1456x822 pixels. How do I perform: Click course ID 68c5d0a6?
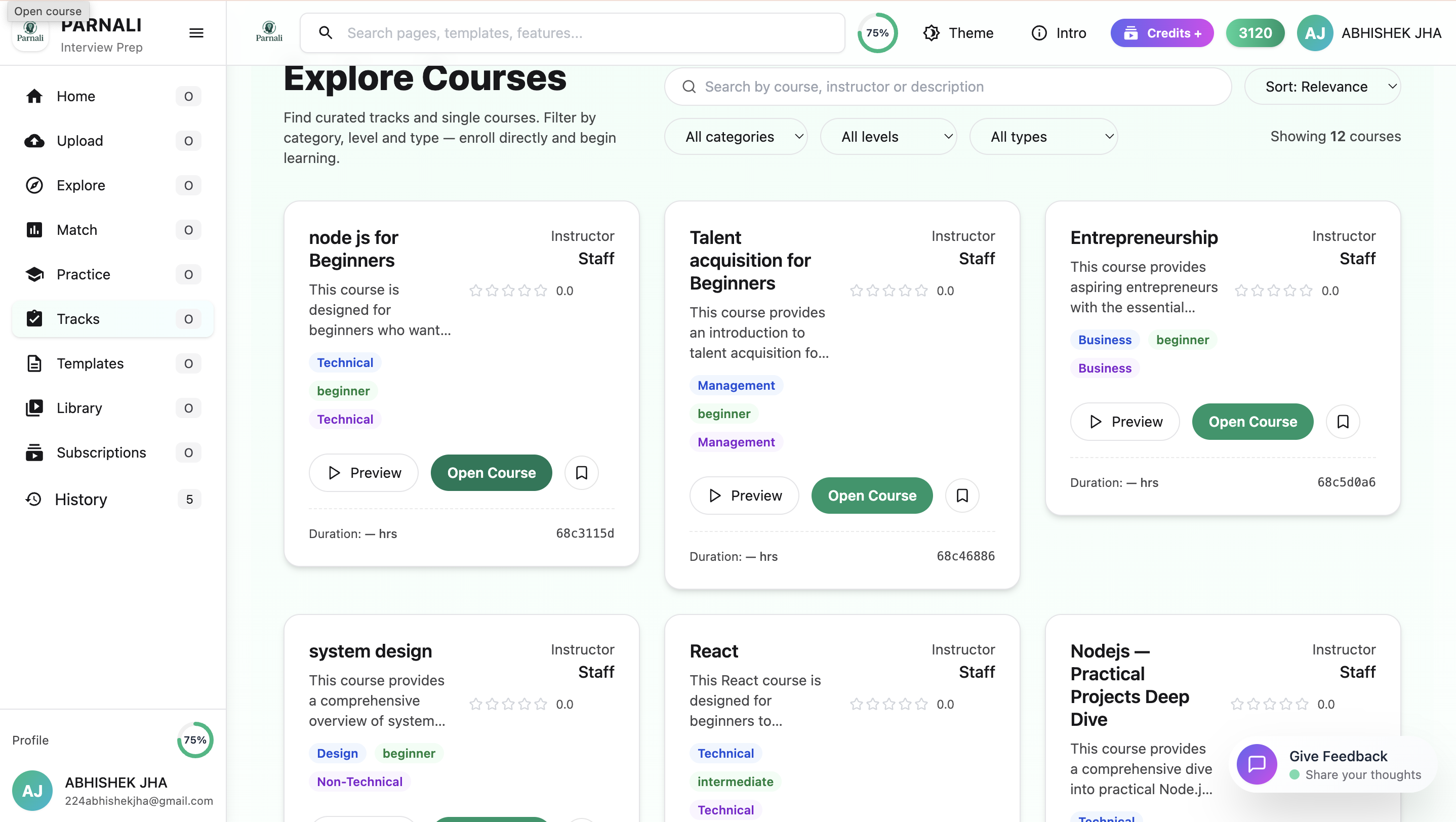point(1346,482)
